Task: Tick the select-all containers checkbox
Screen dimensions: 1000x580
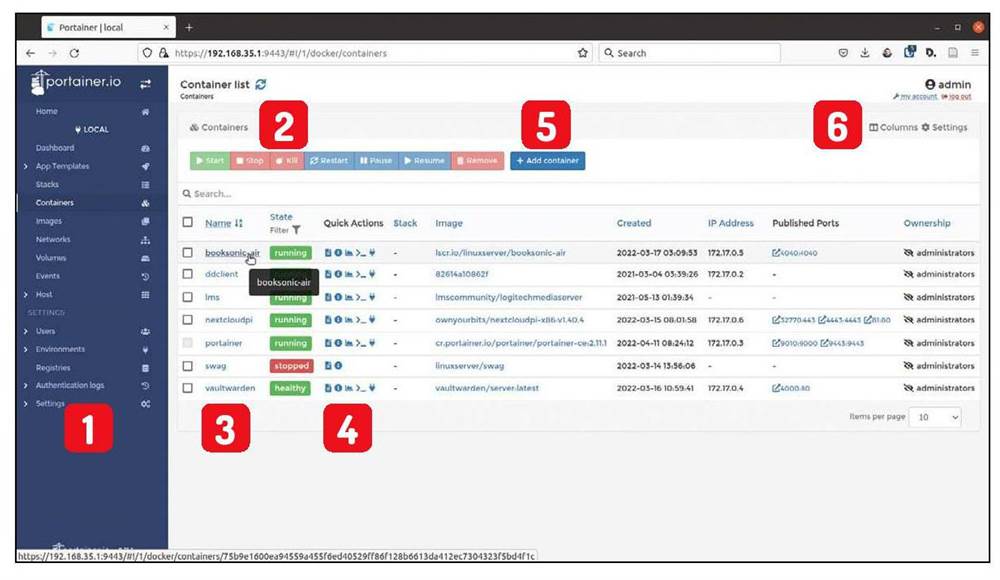Action: coord(188,222)
